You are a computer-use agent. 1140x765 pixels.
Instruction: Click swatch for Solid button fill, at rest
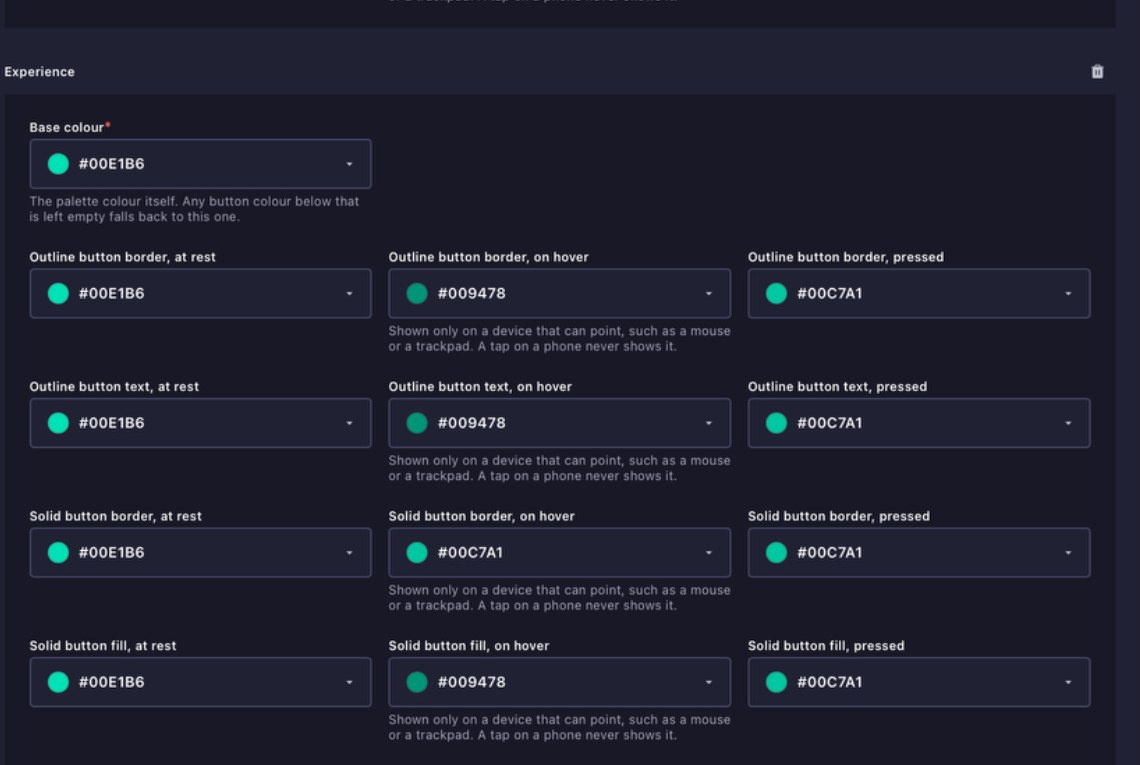(58, 681)
